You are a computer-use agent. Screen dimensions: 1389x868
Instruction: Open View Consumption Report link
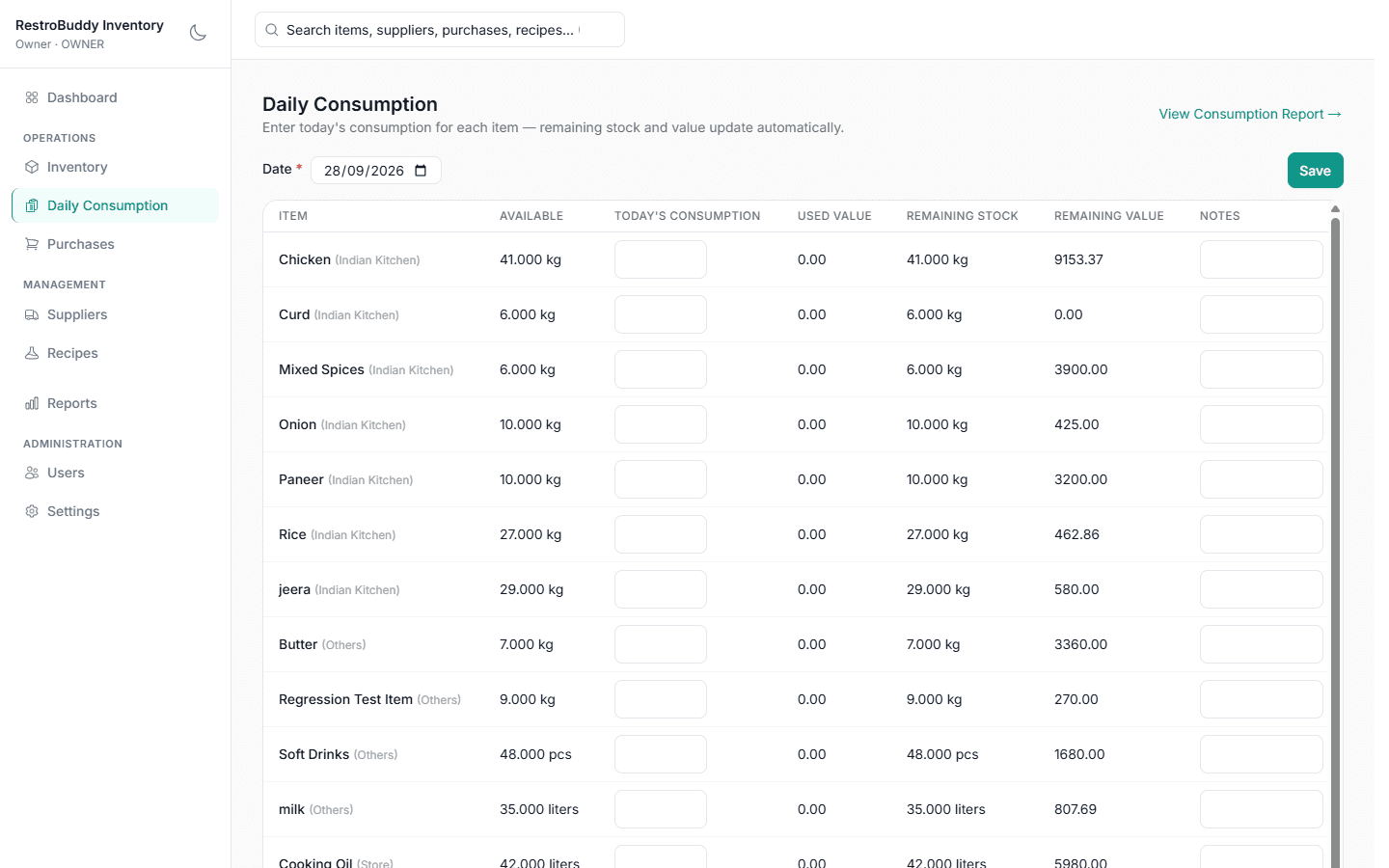1250,114
